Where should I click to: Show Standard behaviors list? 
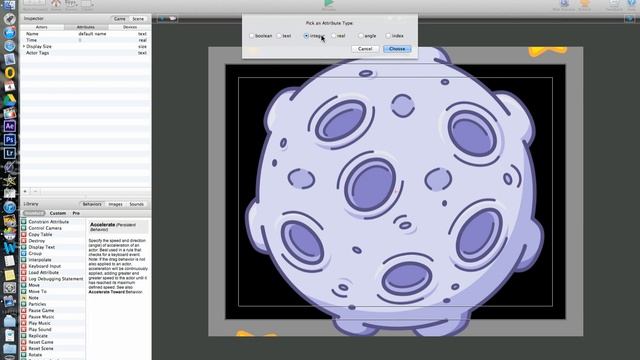(x=34, y=213)
